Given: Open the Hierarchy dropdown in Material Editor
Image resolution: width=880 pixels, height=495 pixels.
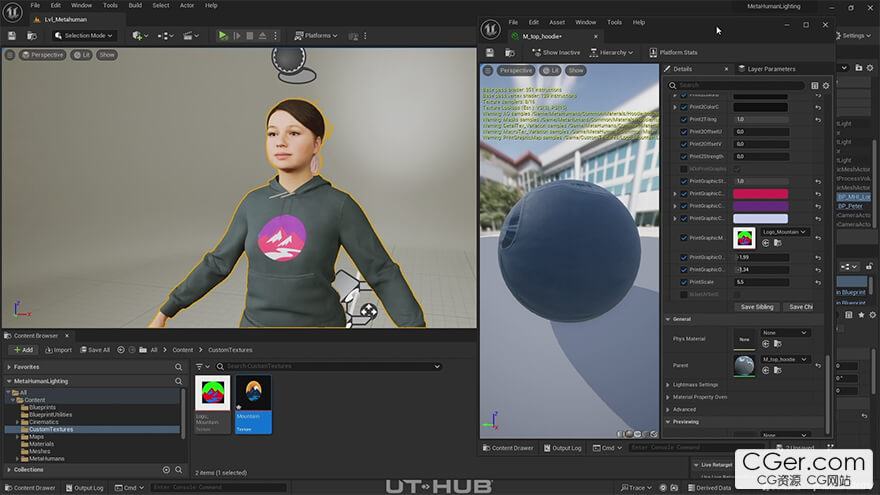Looking at the screenshot, I should point(611,52).
